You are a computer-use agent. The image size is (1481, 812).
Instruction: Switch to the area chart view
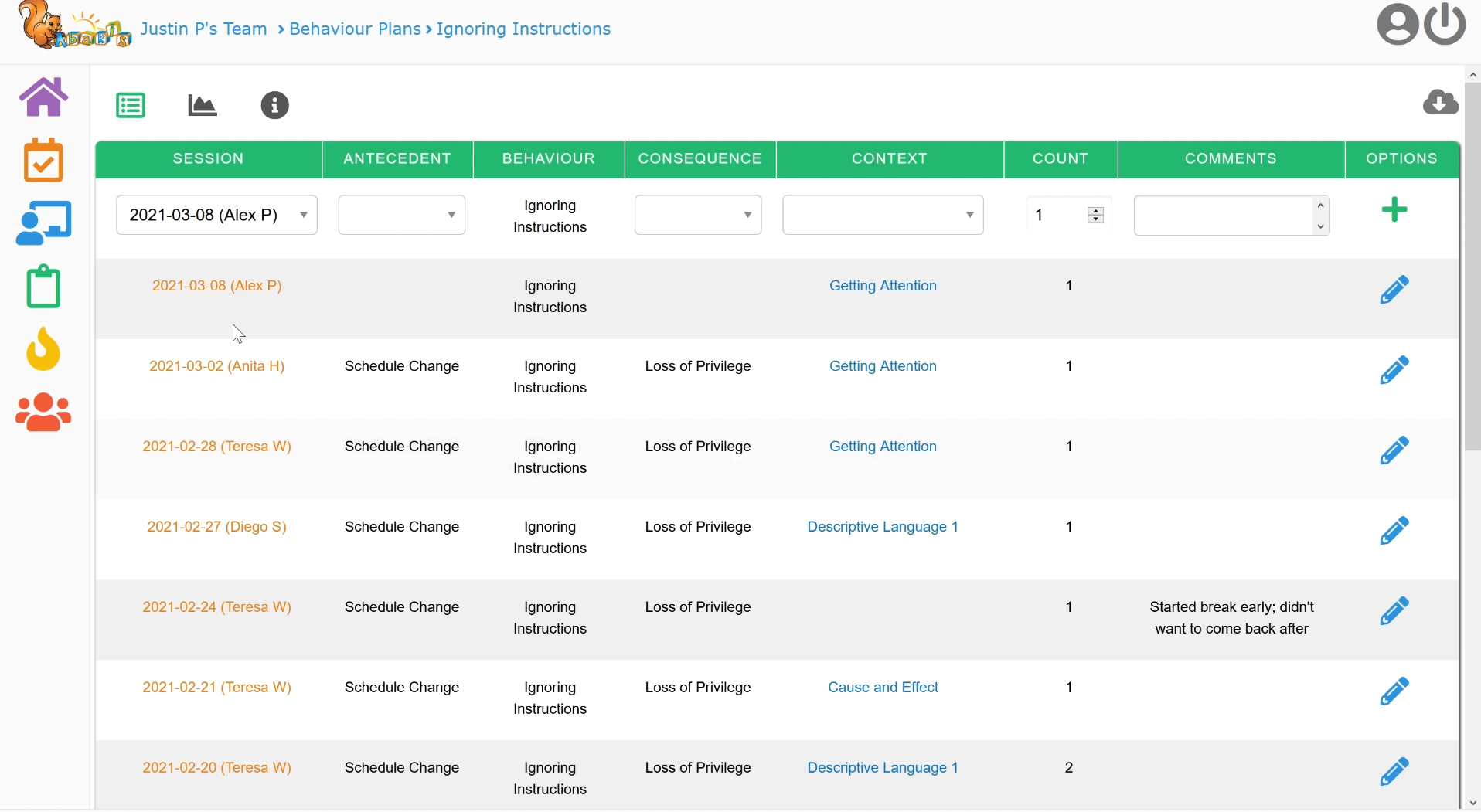pos(203,106)
